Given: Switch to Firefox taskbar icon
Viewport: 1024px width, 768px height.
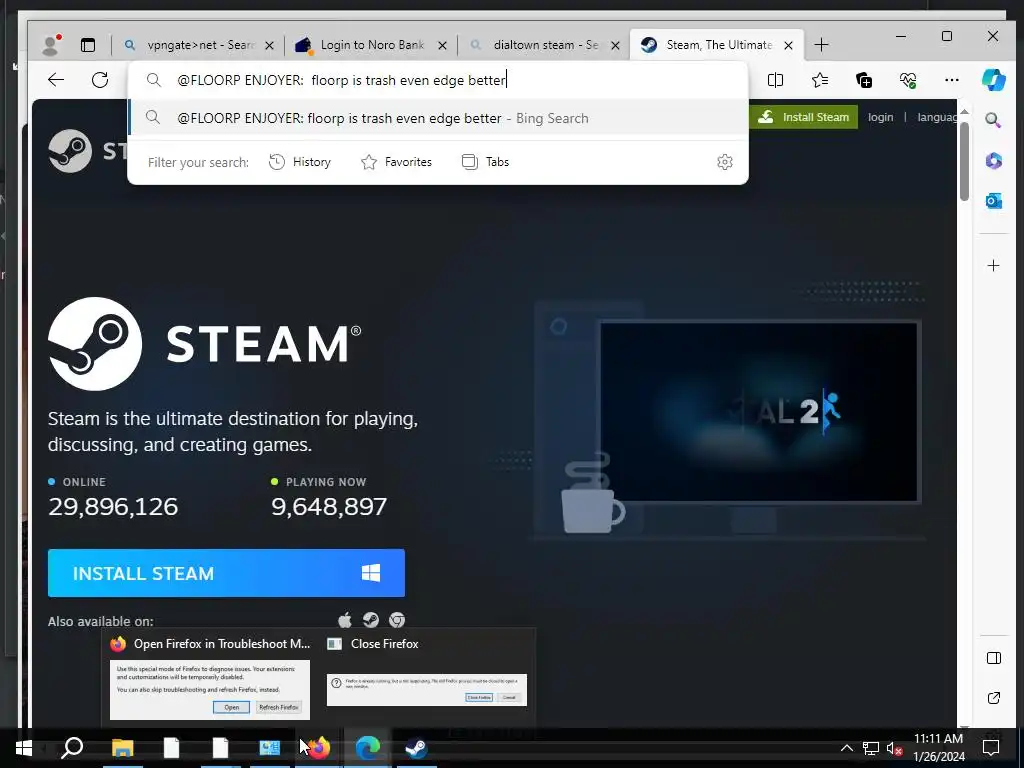Looking at the screenshot, I should (319, 748).
